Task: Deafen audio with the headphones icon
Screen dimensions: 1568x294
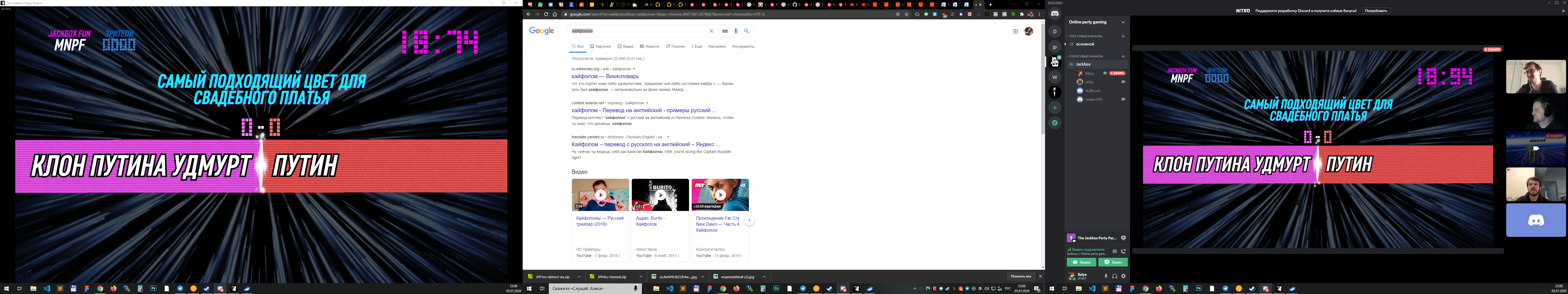Action: click(1114, 276)
